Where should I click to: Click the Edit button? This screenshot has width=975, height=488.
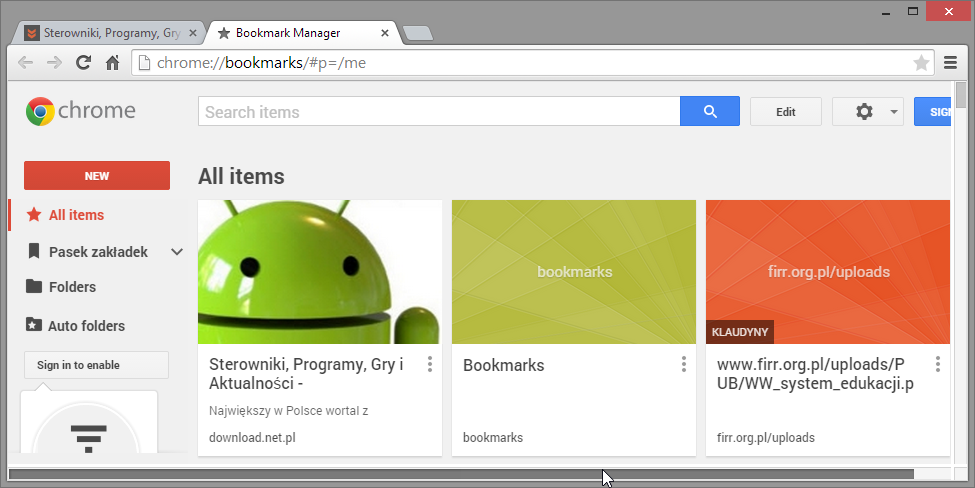tap(786, 112)
